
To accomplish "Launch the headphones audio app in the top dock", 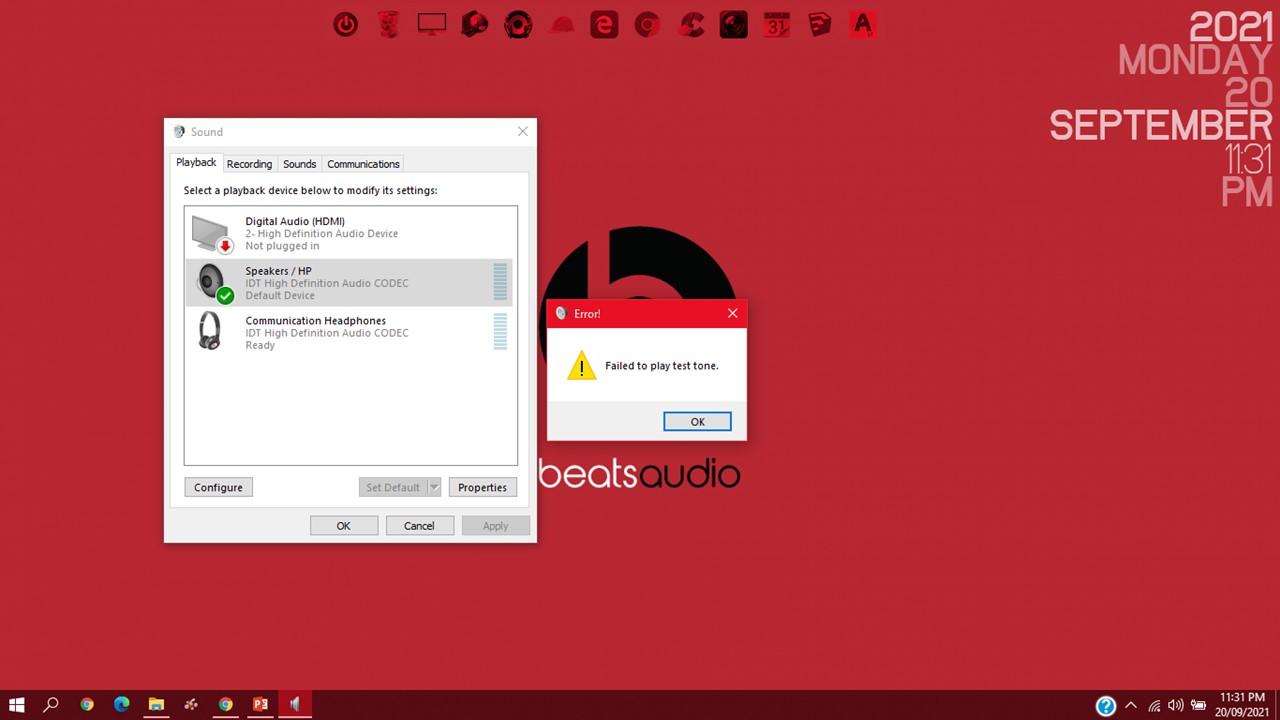I will pos(518,24).
